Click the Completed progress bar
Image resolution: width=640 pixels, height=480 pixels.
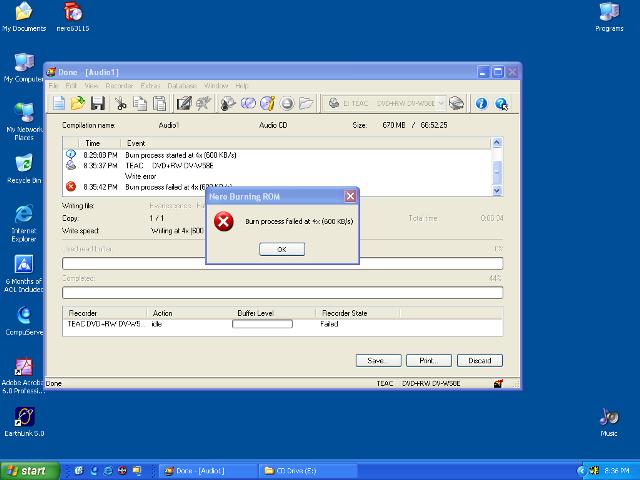pyautogui.click(x=282, y=293)
